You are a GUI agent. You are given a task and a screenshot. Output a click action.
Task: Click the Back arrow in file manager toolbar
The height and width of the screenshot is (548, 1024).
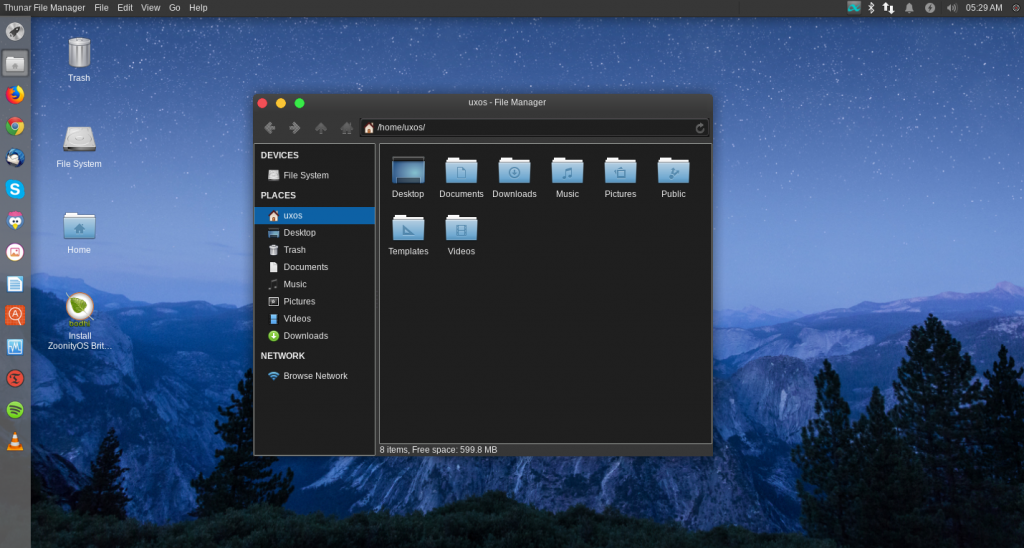(269, 128)
